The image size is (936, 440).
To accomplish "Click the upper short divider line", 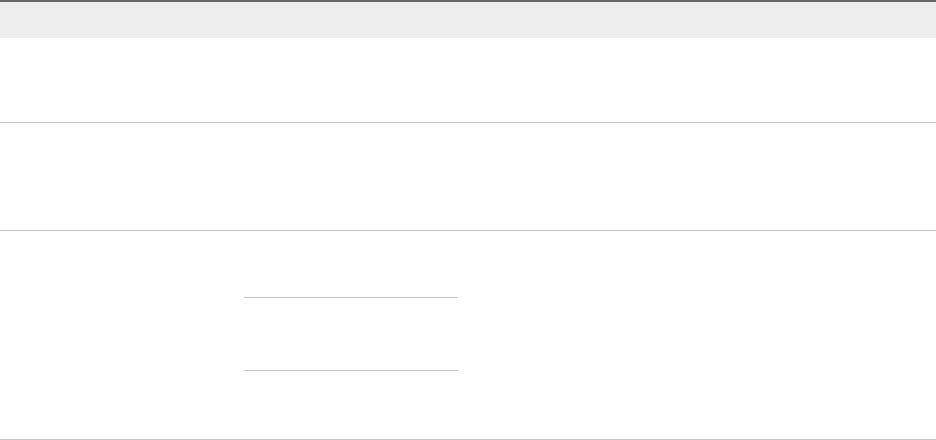I will click(x=350, y=297).
